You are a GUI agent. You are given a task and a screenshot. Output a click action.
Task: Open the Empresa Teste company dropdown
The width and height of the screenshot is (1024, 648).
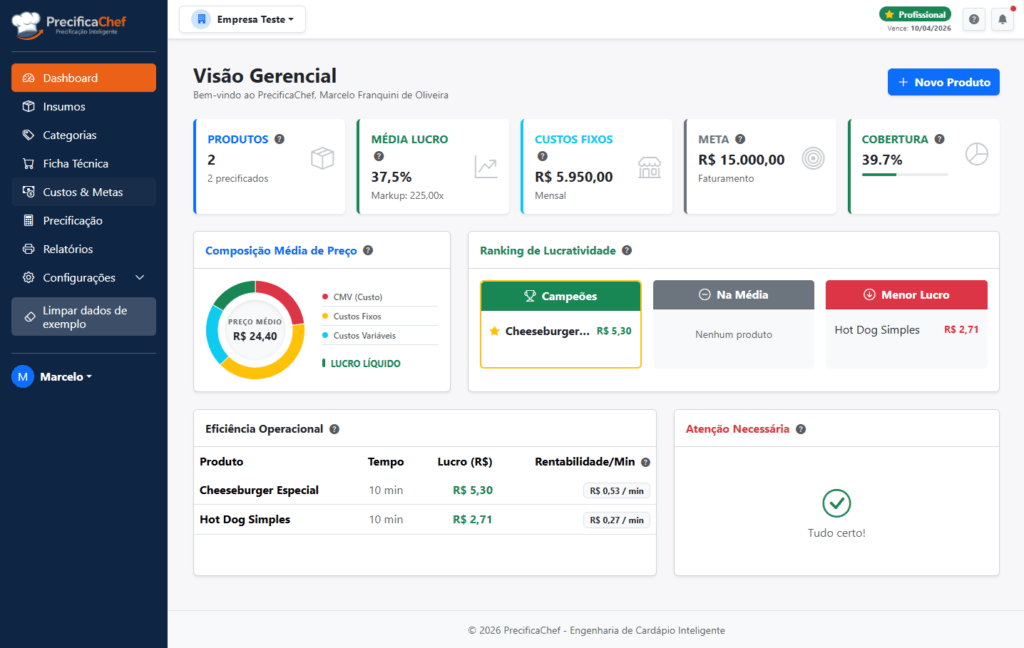(242, 20)
